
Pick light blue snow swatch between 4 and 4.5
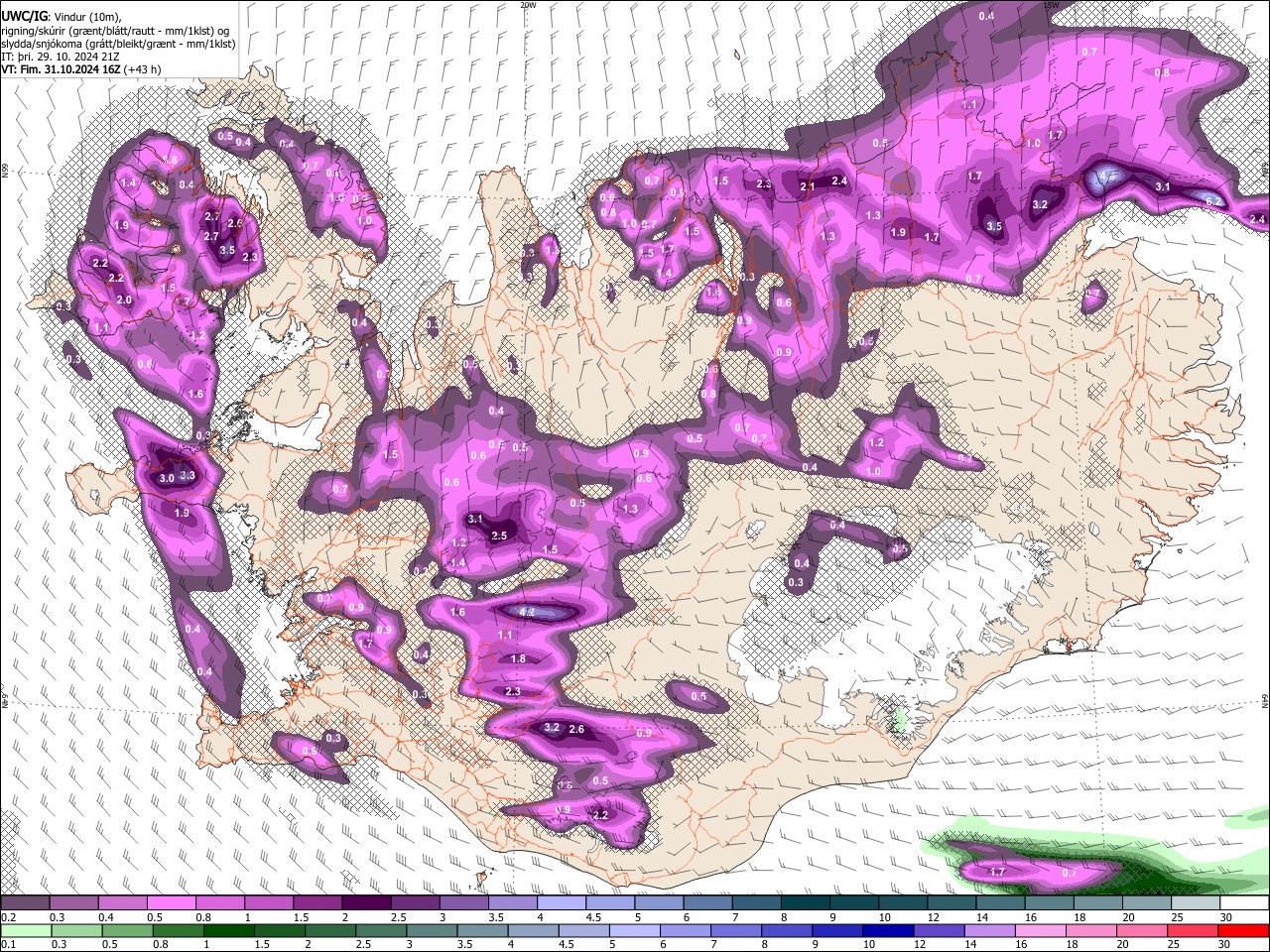562,902
